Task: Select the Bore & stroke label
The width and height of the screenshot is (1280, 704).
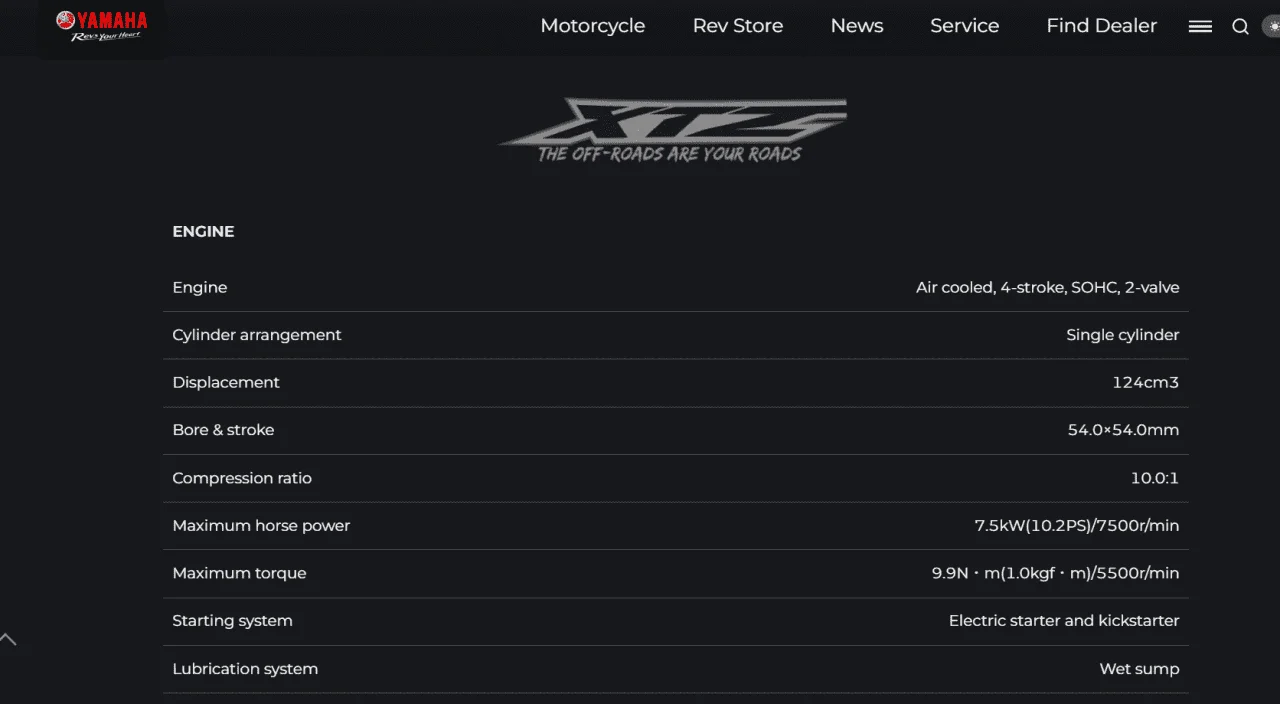Action: (223, 430)
